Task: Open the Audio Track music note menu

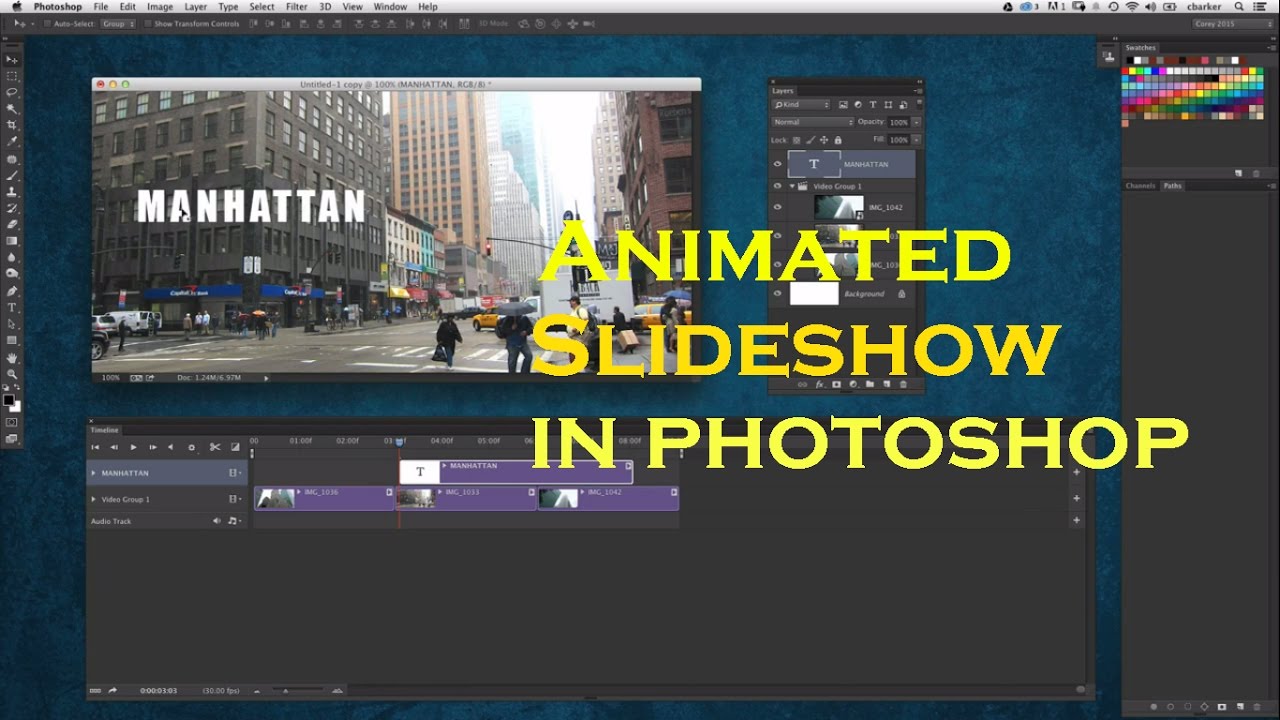Action: [x=233, y=521]
